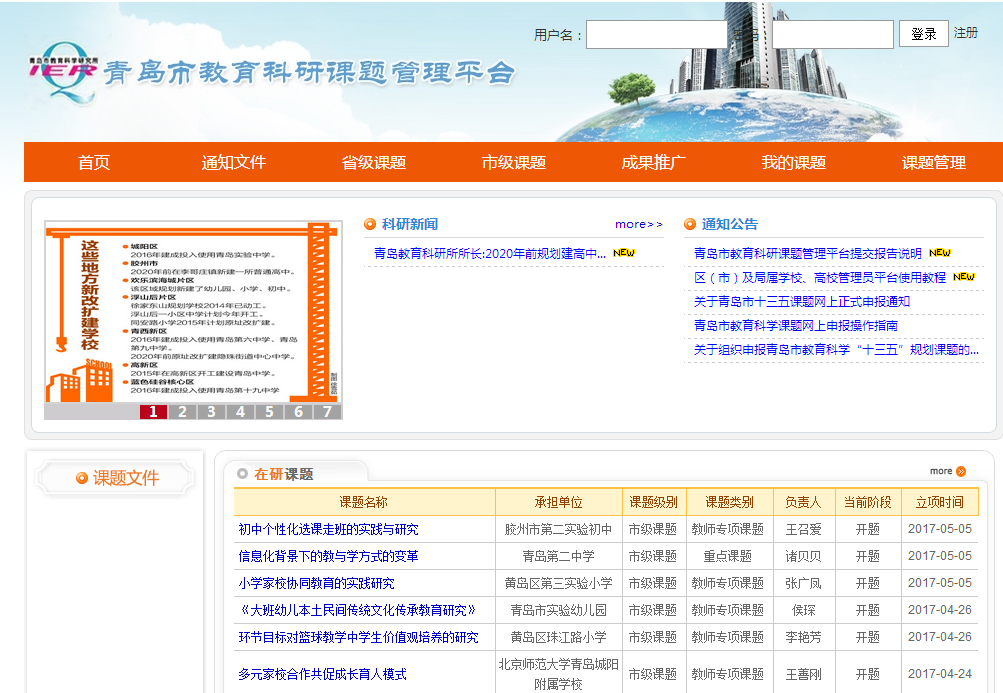Viewport: 1003px width, 693px height.
Task: Click the slideshow image about 这些地方新改扩建学校
Action: point(193,312)
